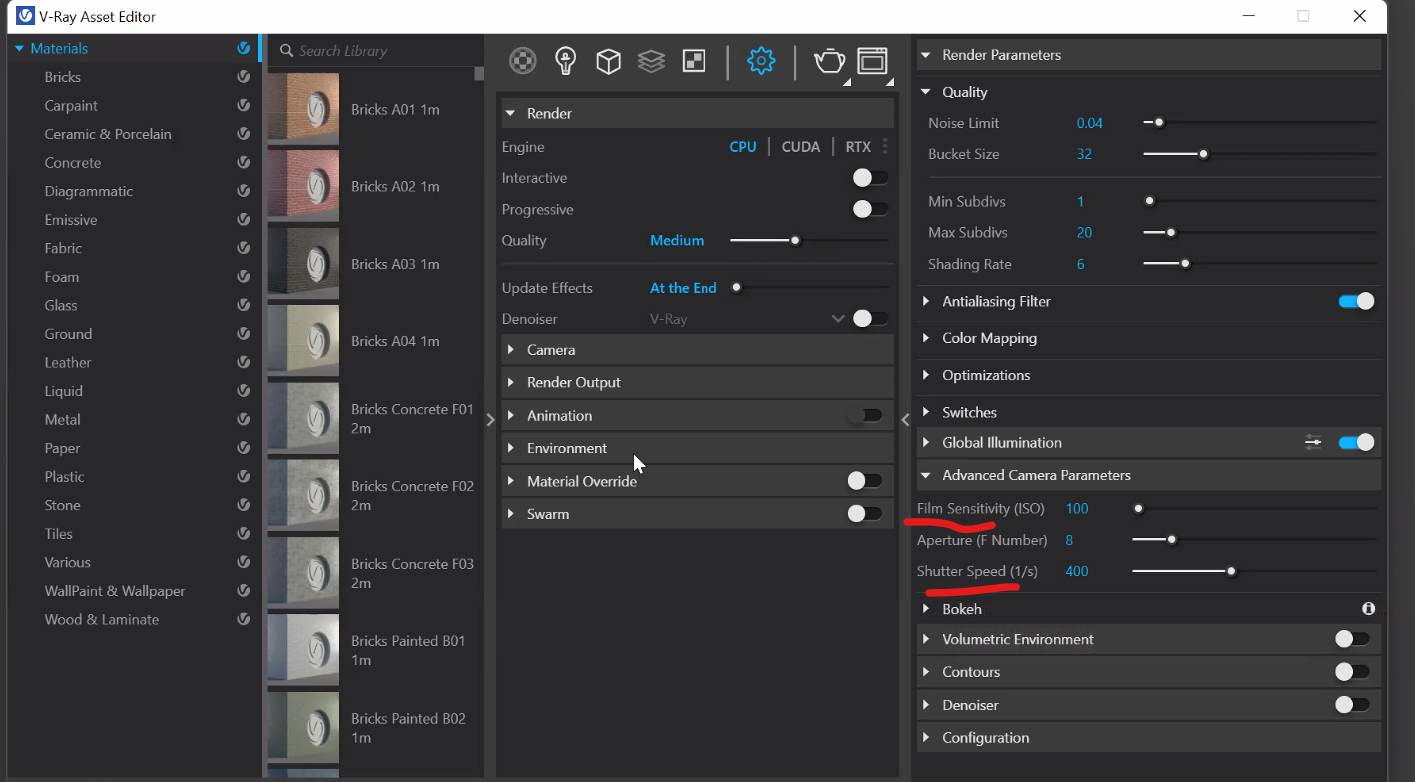This screenshot has height=782, width=1415.
Task: Expand the Switches section
Action: pyautogui.click(x=1149, y=412)
